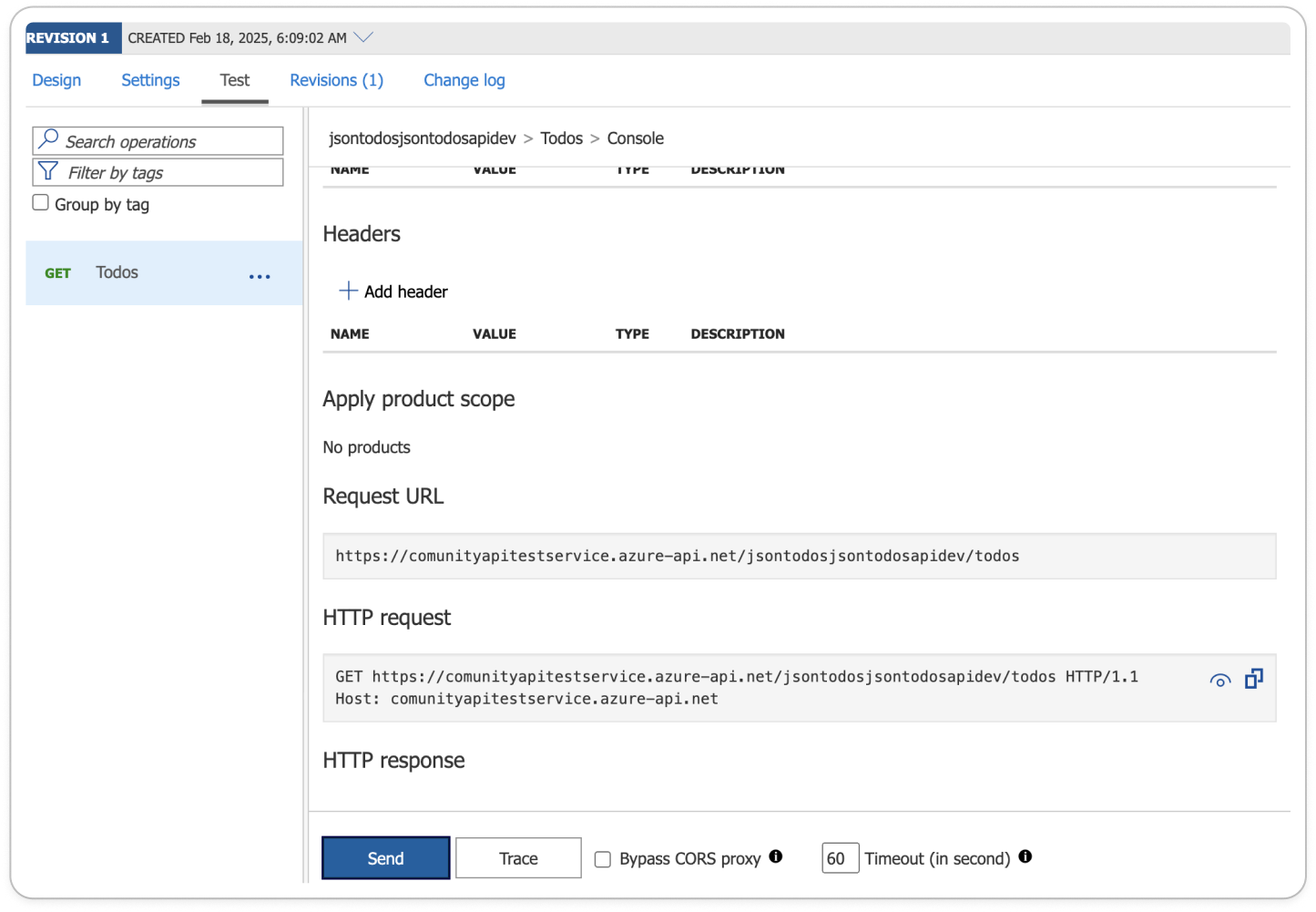This screenshot has width=1316, height=912.
Task: Reveal hidden values with the eye icon
Action: pyautogui.click(x=1219, y=681)
